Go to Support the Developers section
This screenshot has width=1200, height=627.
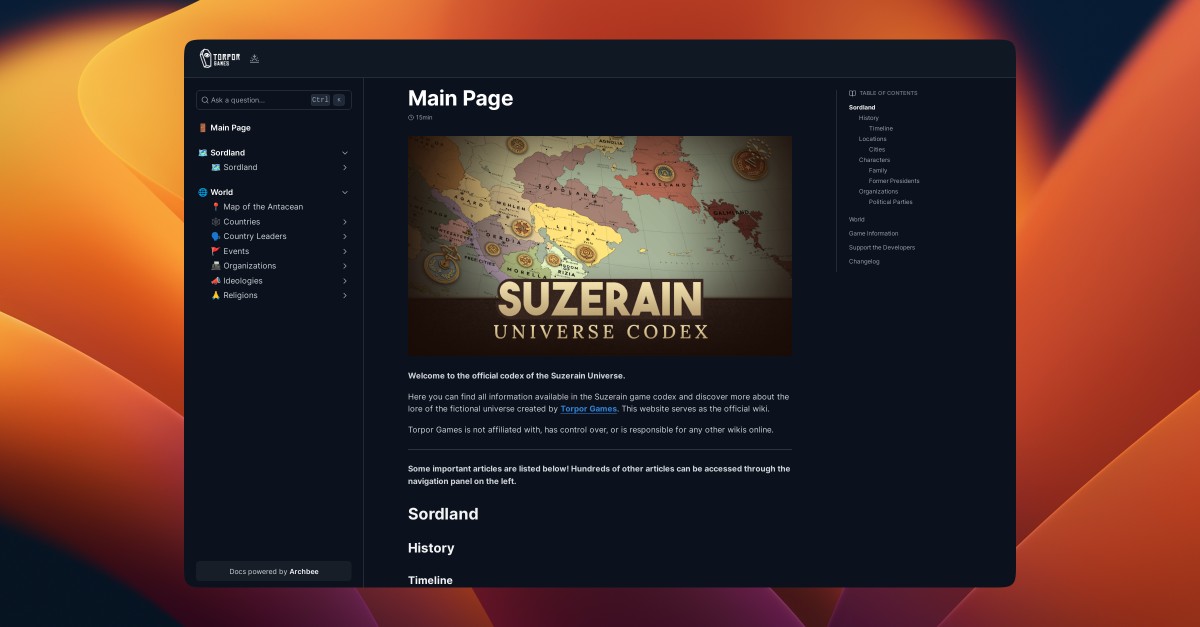point(882,247)
